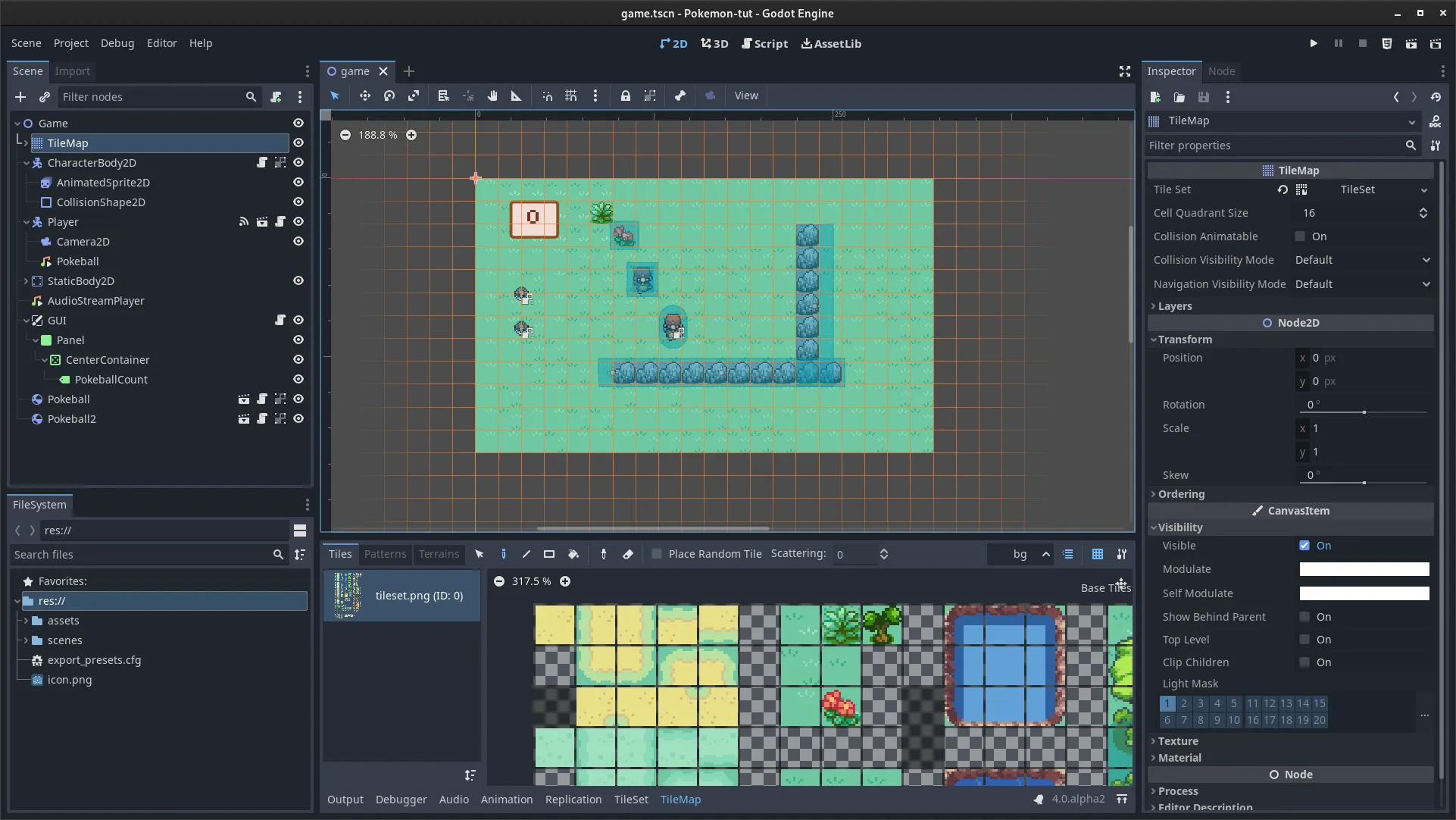Open the rectangle paint tool for tiles

[550, 554]
